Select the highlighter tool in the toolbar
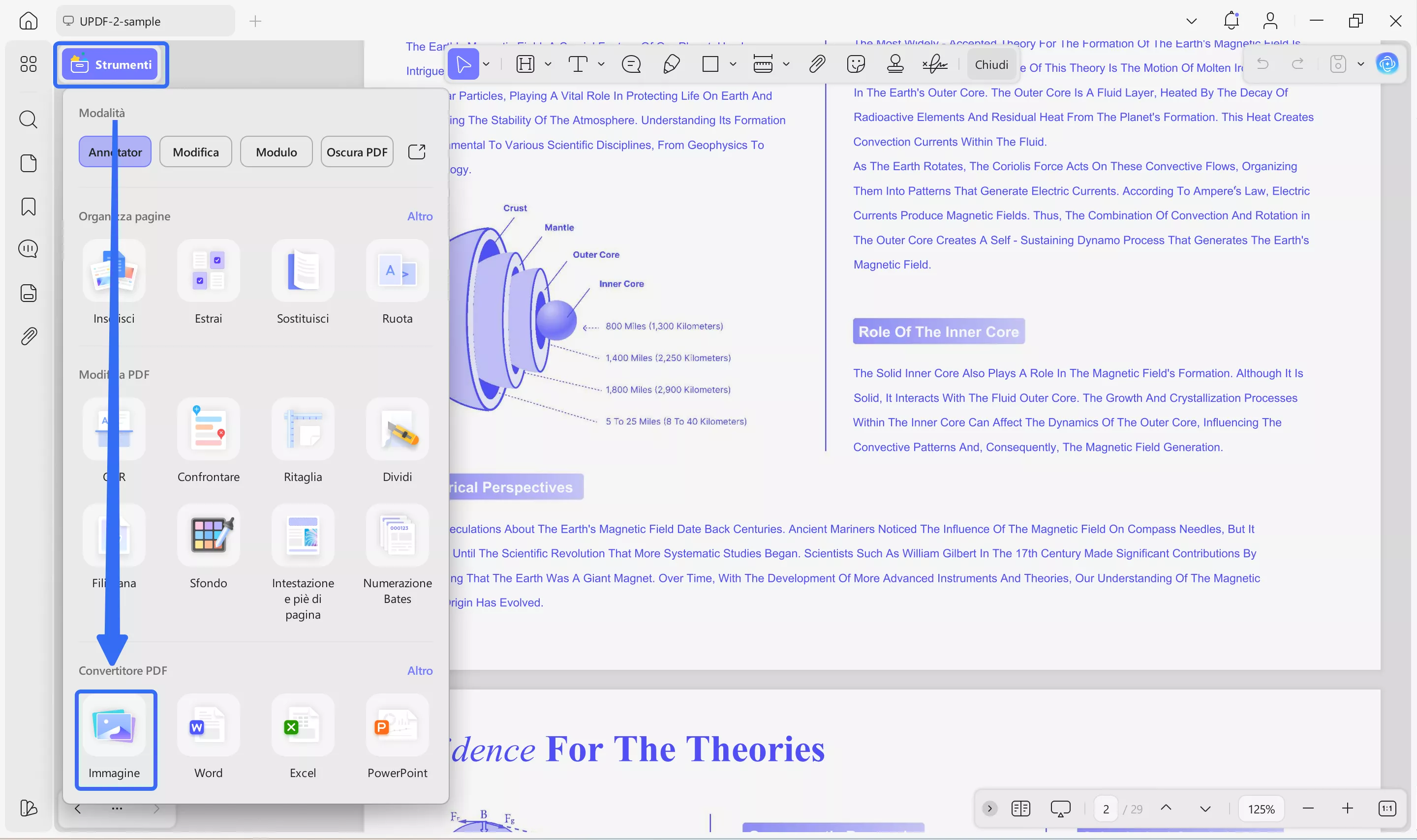1417x840 pixels. pyautogui.click(x=525, y=64)
